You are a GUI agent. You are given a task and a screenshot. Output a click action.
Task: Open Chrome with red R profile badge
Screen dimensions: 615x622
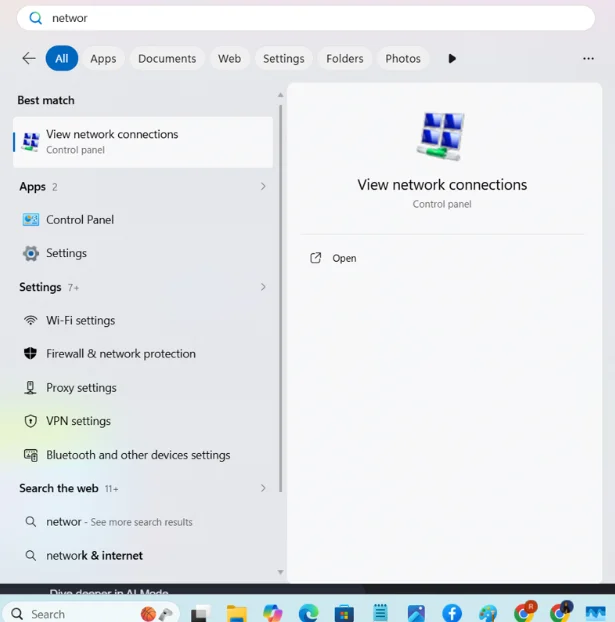point(525,612)
